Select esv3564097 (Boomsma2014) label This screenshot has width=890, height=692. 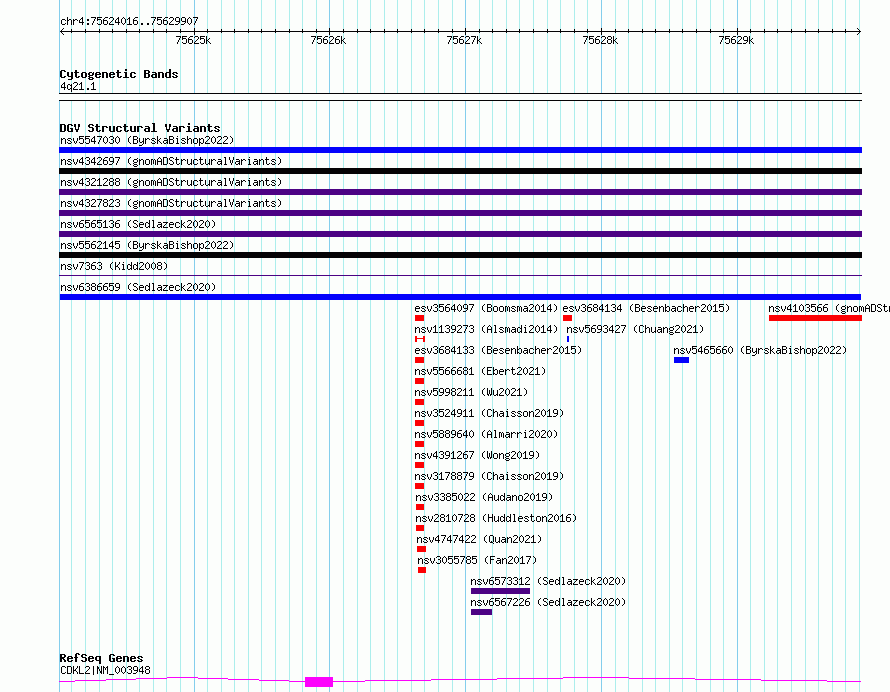(486, 308)
